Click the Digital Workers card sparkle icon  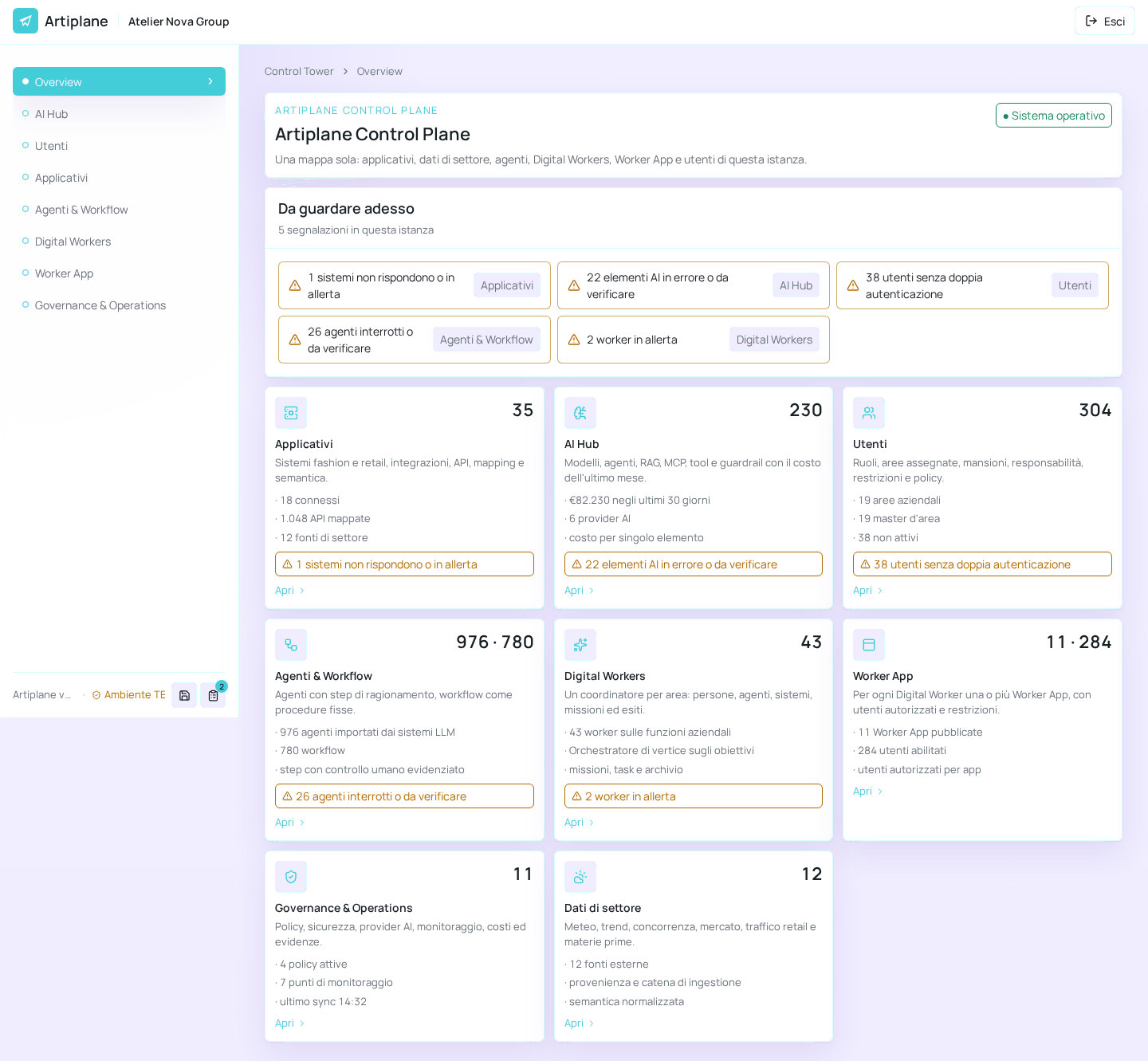coord(580,645)
